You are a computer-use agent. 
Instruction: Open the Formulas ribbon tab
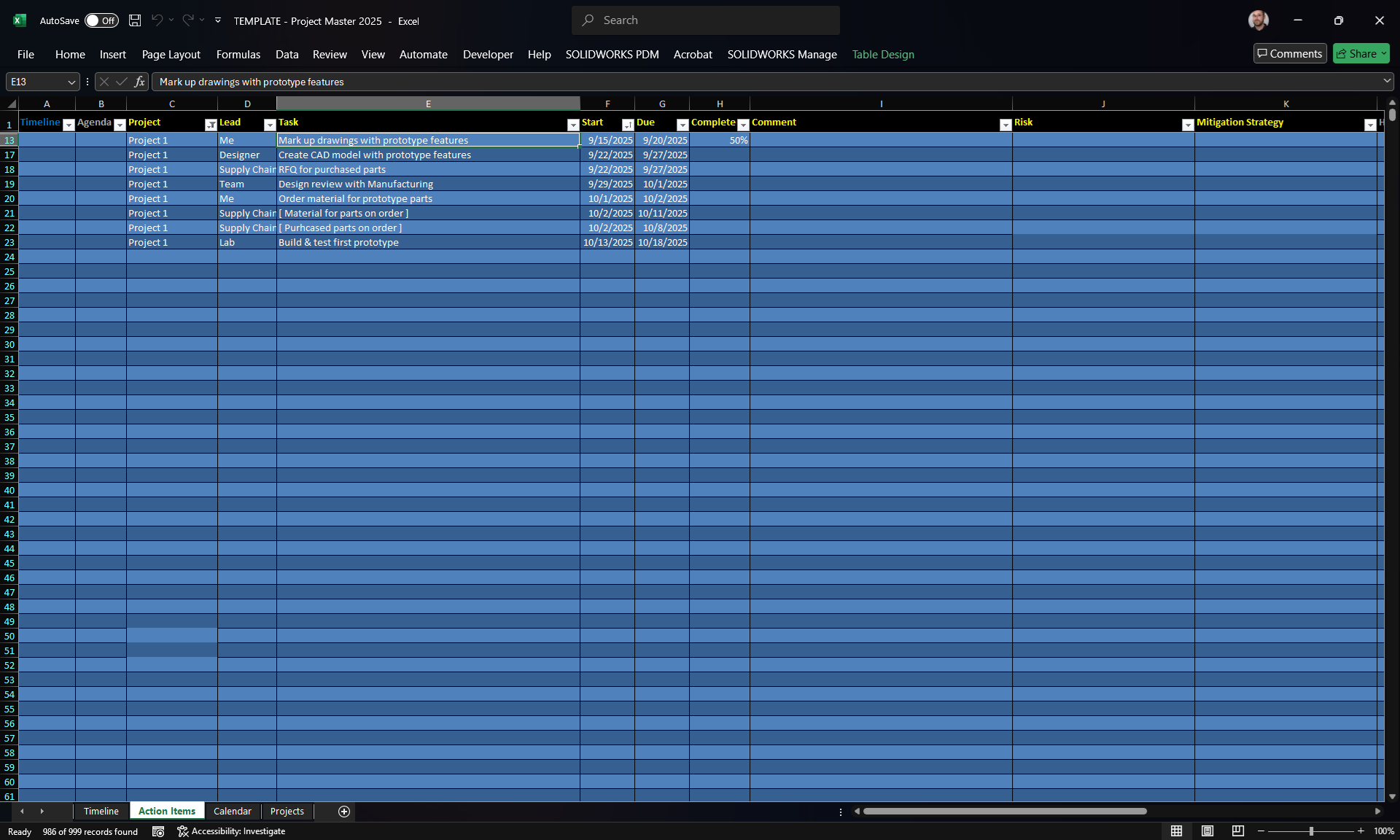tap(238, 54)
